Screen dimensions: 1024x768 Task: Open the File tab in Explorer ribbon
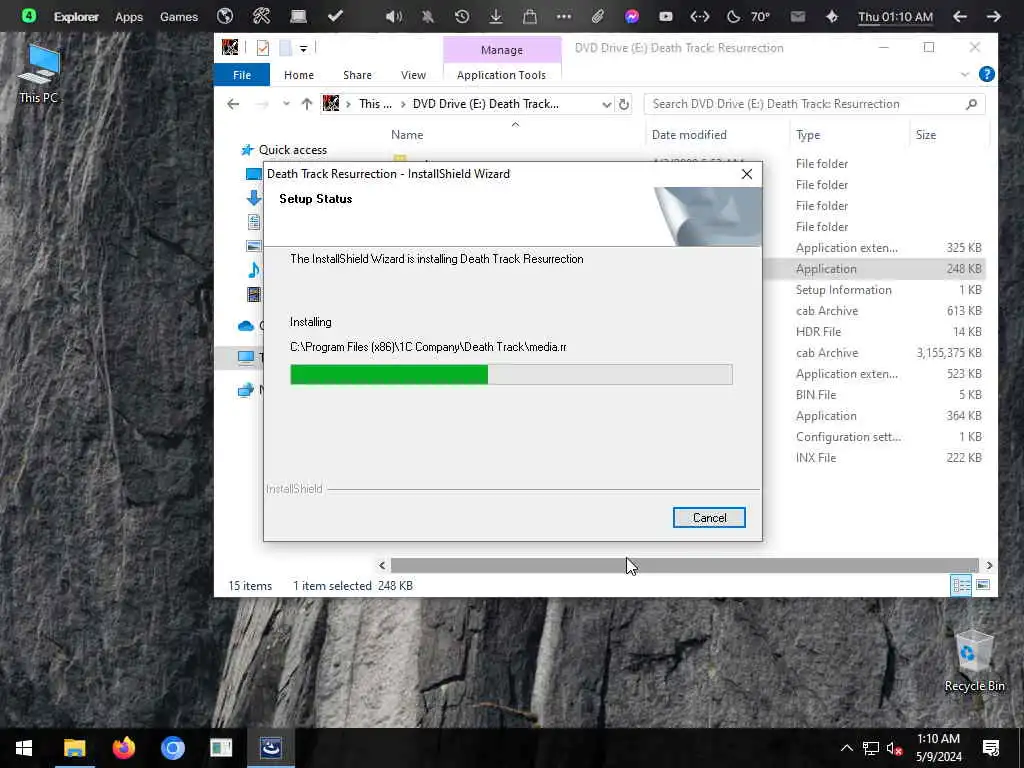[x=242, y=75]
